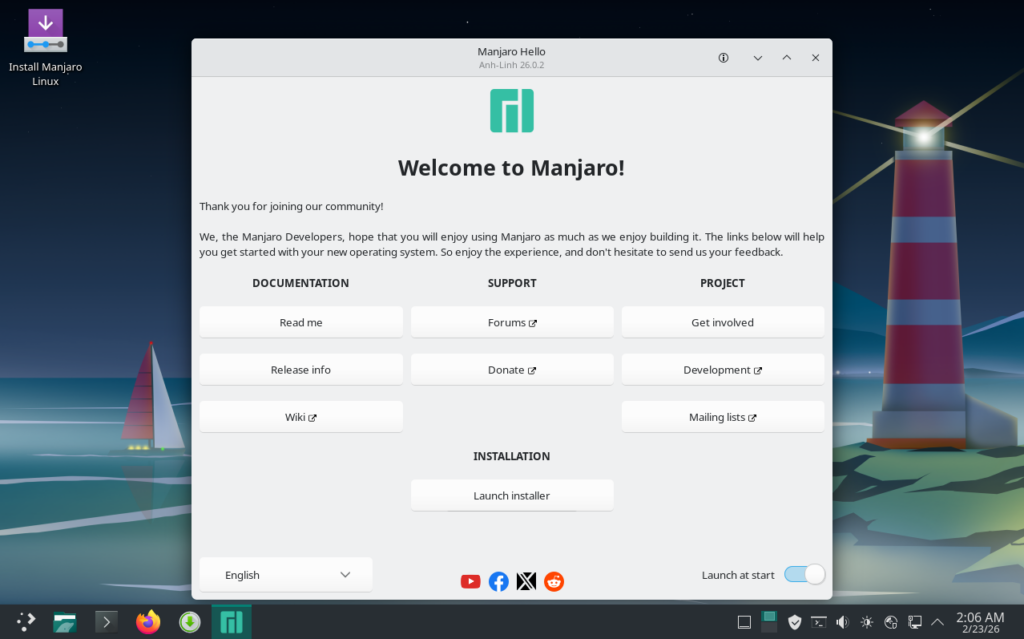This screenshot has width=1024, height=639.
Task: Open the Wiki external link
Action: coord(301,417)
